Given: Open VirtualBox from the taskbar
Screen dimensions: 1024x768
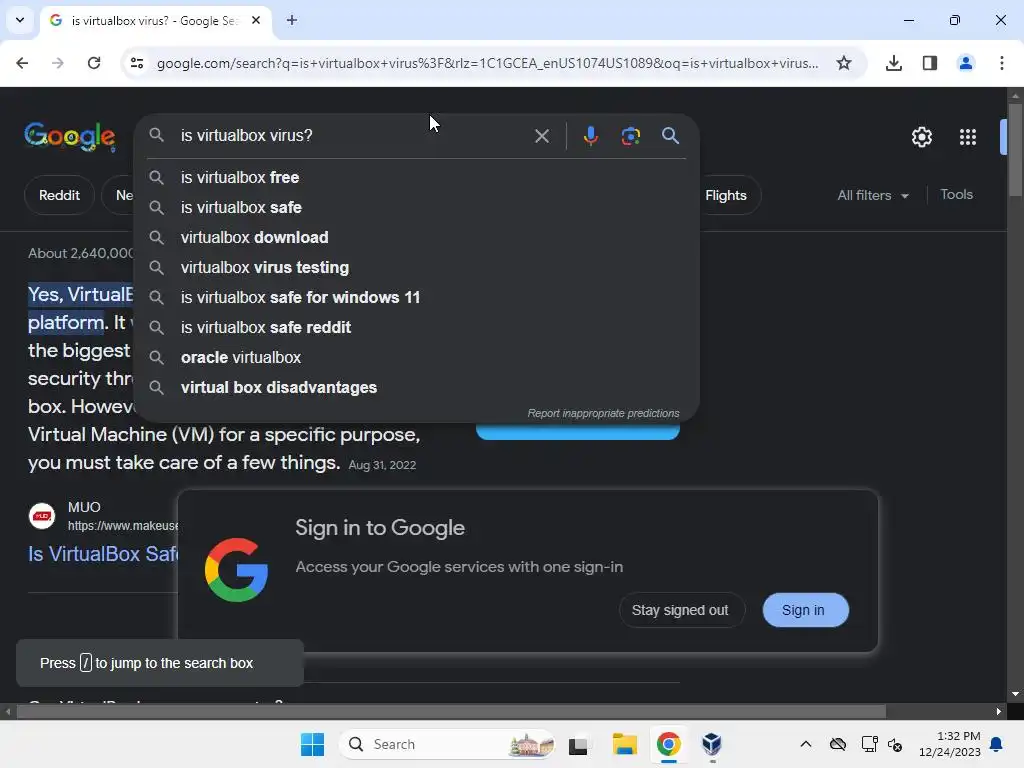Looking at the screenshot, I should coord(711,744).
